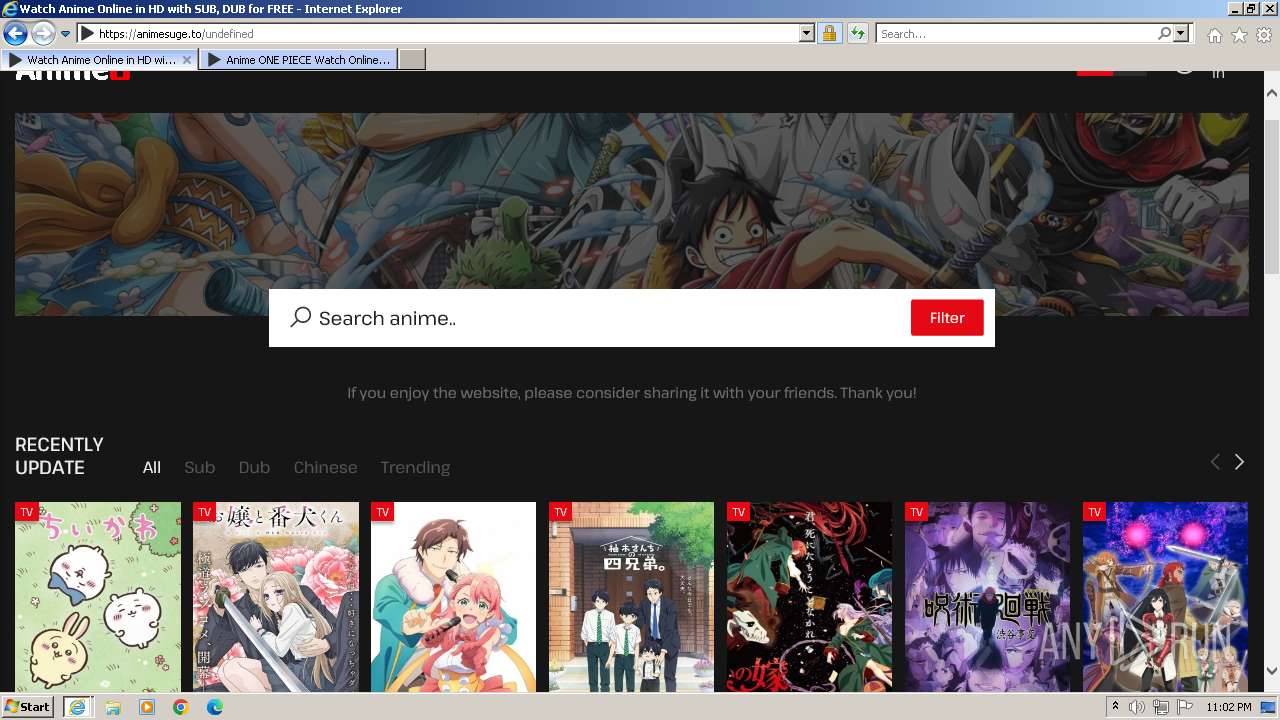The height and width of the screenshot is (720, 1280).
Task: Open Google Chrome from the taskbar
Action: 181,707
